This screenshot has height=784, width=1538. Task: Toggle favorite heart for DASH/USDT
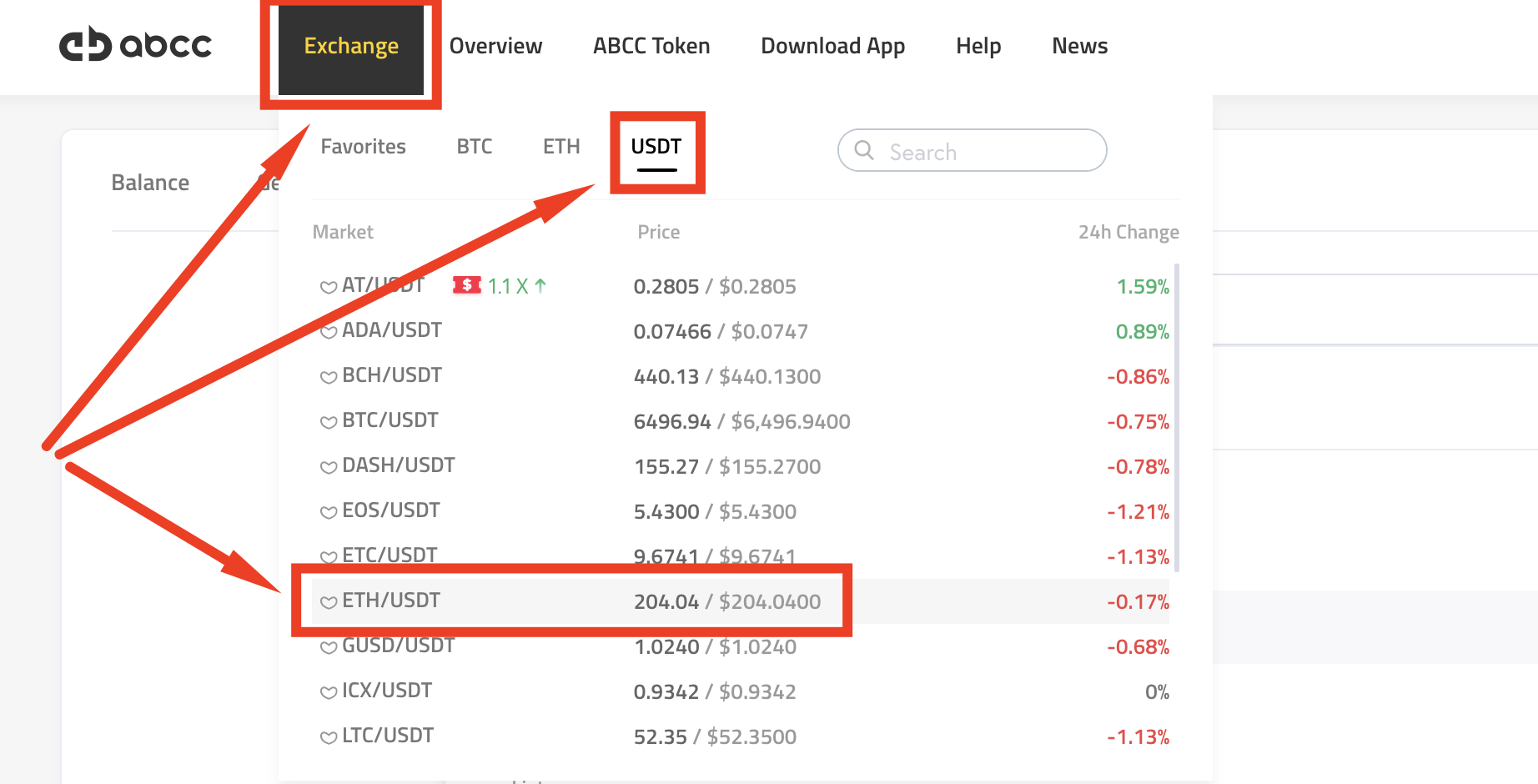pos(328,467)
